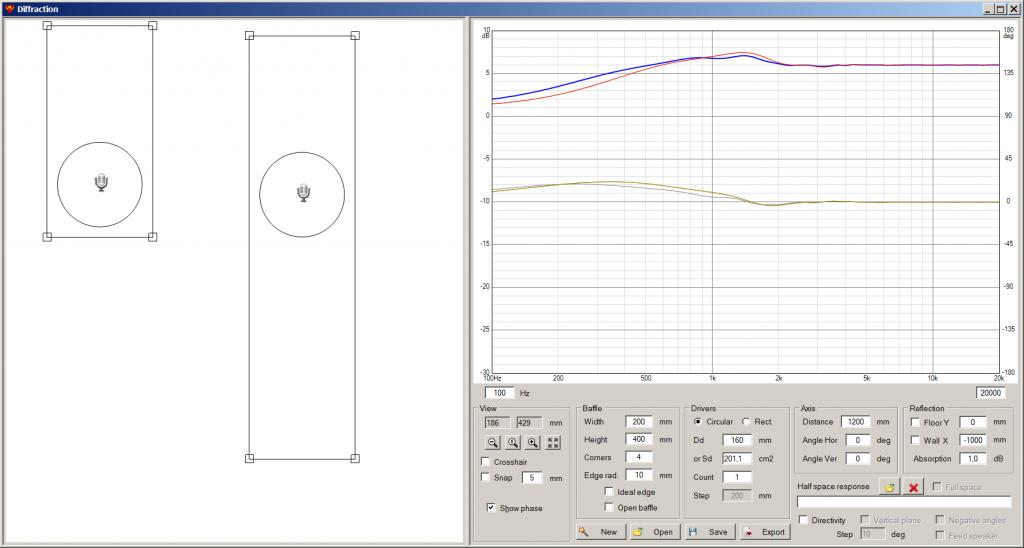The width and height of the screenshot is (1024, 548).
Task: Select the top-left corner handle of left baffle
Action: 47,25
